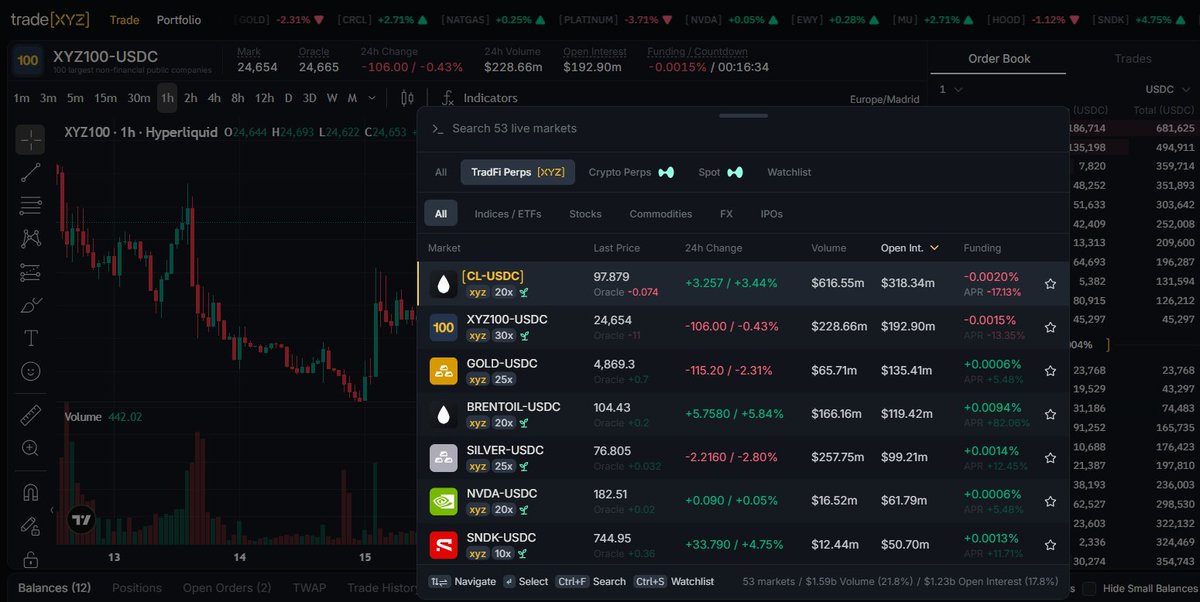Open the emoji icons tool
Screen dimensions: 1200x602
(30, 370)
